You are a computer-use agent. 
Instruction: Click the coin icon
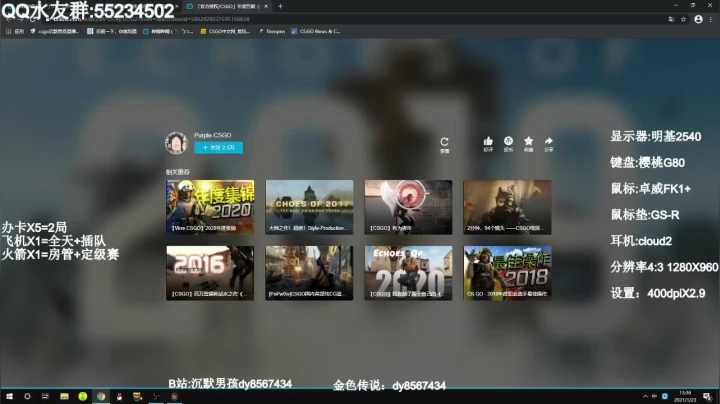pyautogui.click(x=508, y=141)
